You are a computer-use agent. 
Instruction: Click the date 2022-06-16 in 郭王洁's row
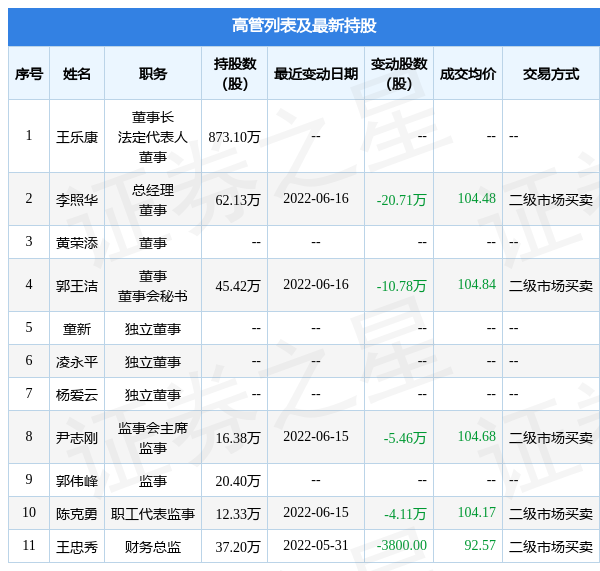(x=316, y=284)
